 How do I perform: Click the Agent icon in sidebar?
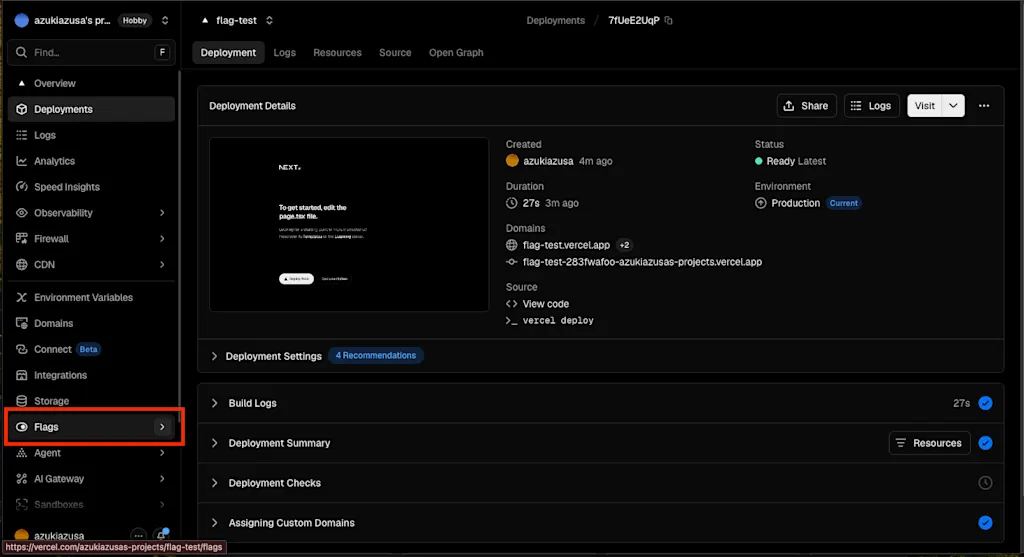pyautogui.click(x=22, y=453)
